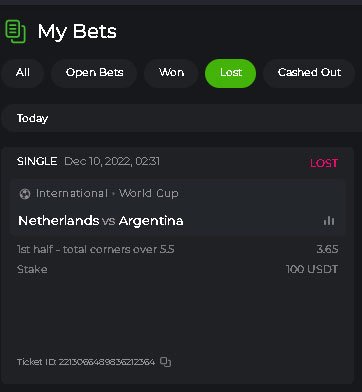362x392 pixels.
Task: Click the SINGLE bet type label
Action: tap(37, 162)
